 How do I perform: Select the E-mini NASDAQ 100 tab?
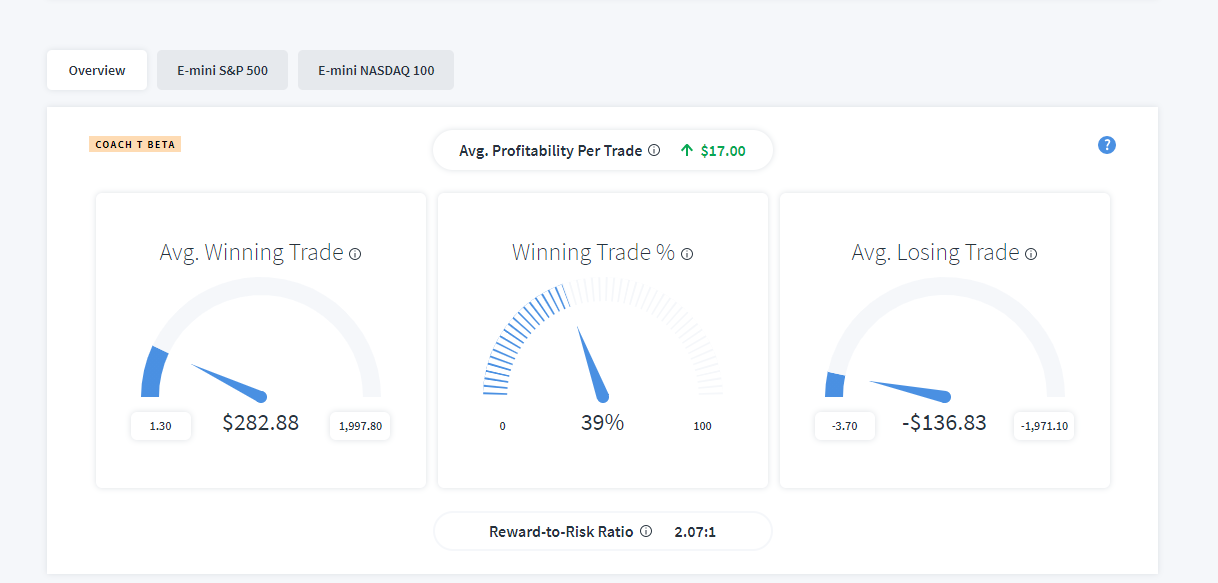376,70
